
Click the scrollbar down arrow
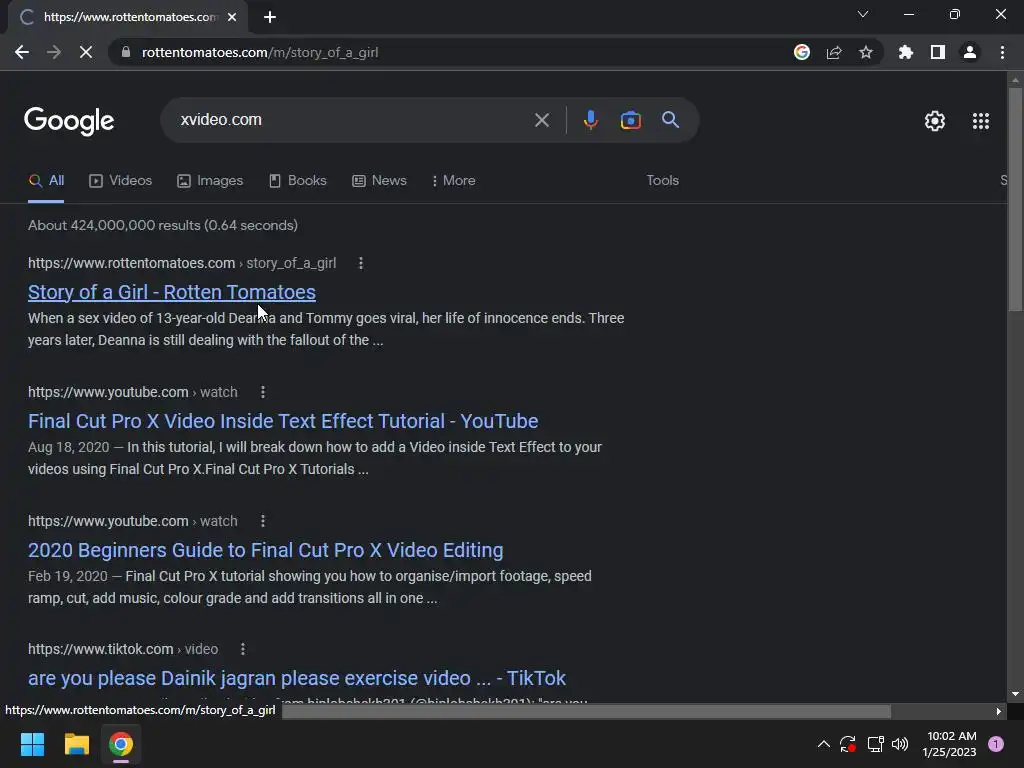click(x=1015, y=694)
